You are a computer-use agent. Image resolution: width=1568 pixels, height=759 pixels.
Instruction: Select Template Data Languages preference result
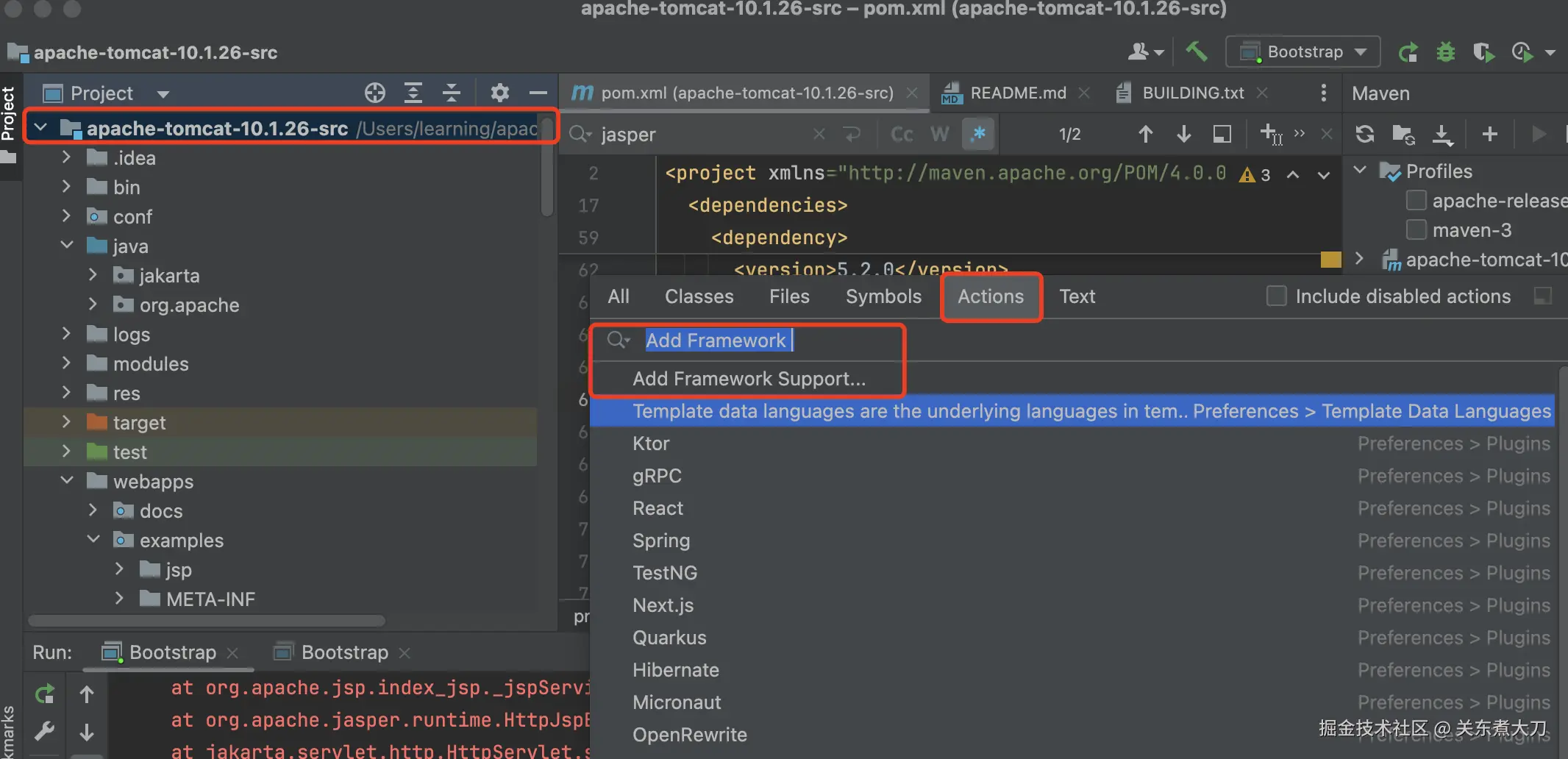tap(1072, 411)
